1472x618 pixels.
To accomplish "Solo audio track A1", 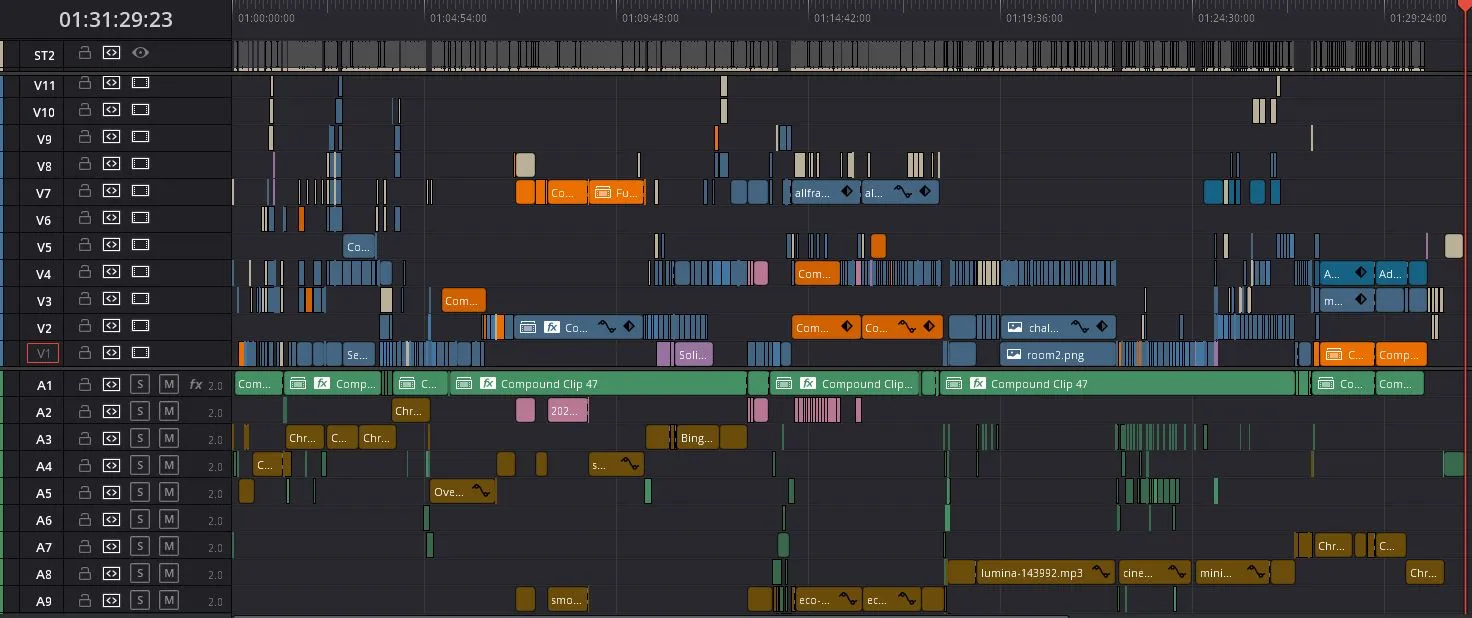I will (x=140, y=383).
